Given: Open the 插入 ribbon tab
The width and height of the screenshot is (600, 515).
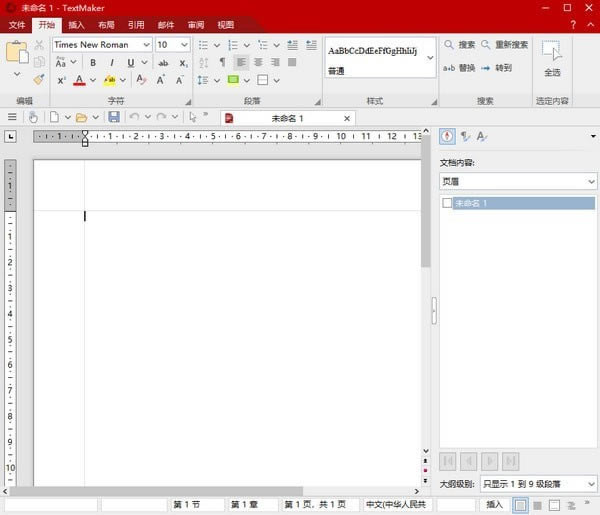Looking at the screenshot, I should coord(76,25).
